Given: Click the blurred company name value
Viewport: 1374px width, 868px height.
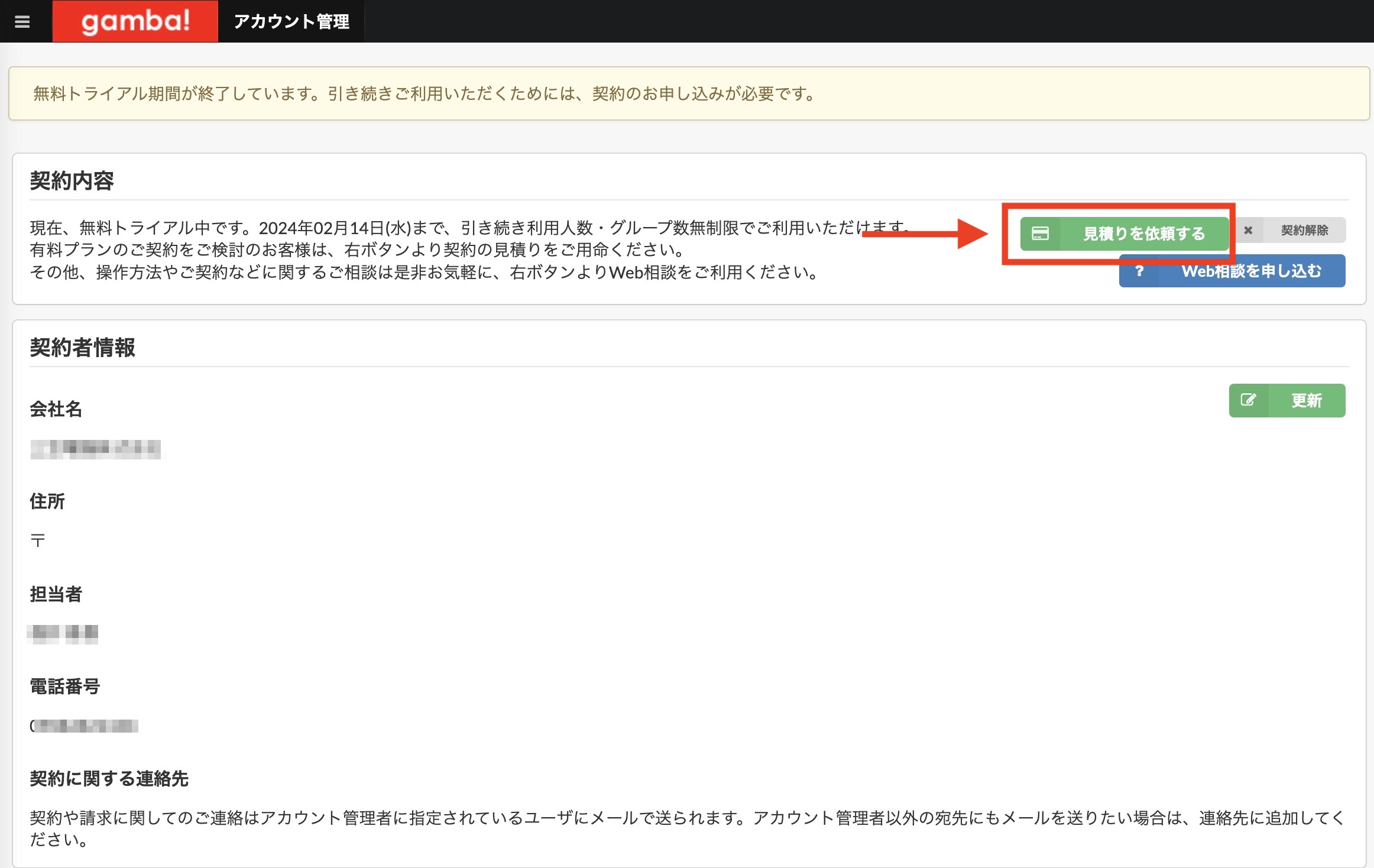Looking at the screenshot, I should tap(96, 449).
